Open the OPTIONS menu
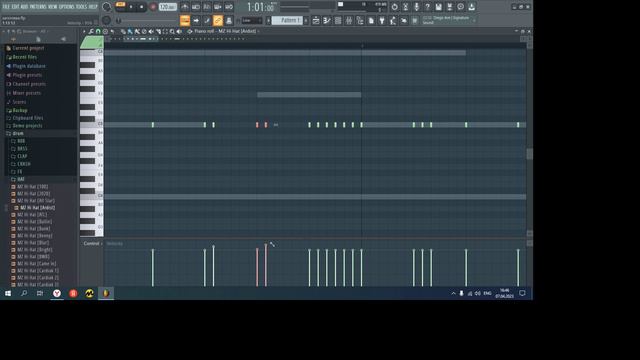The width and height of the screenshot is (640, 360). (x=67, y=7)
